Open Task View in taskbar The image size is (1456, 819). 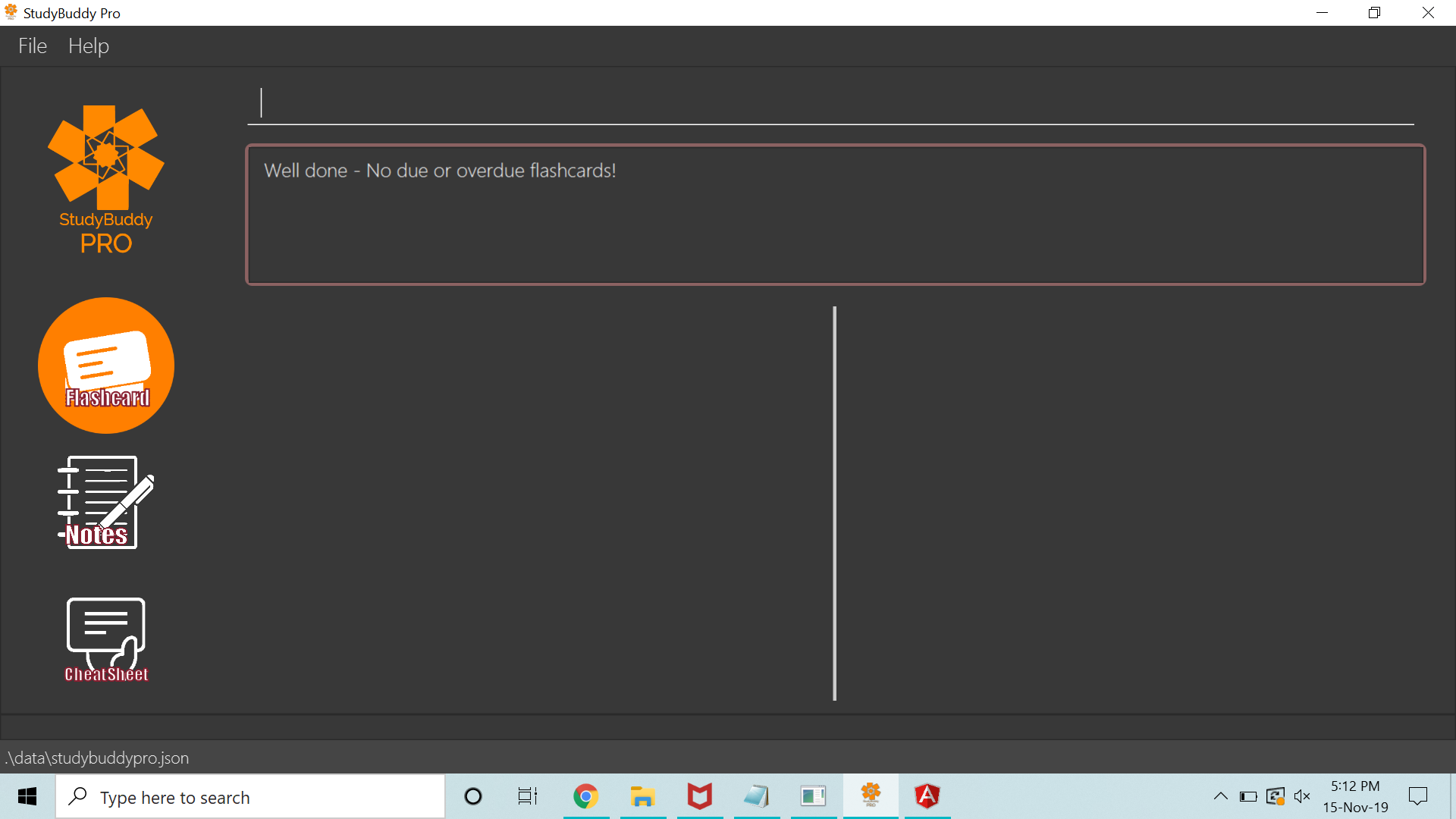coord(528,796)
